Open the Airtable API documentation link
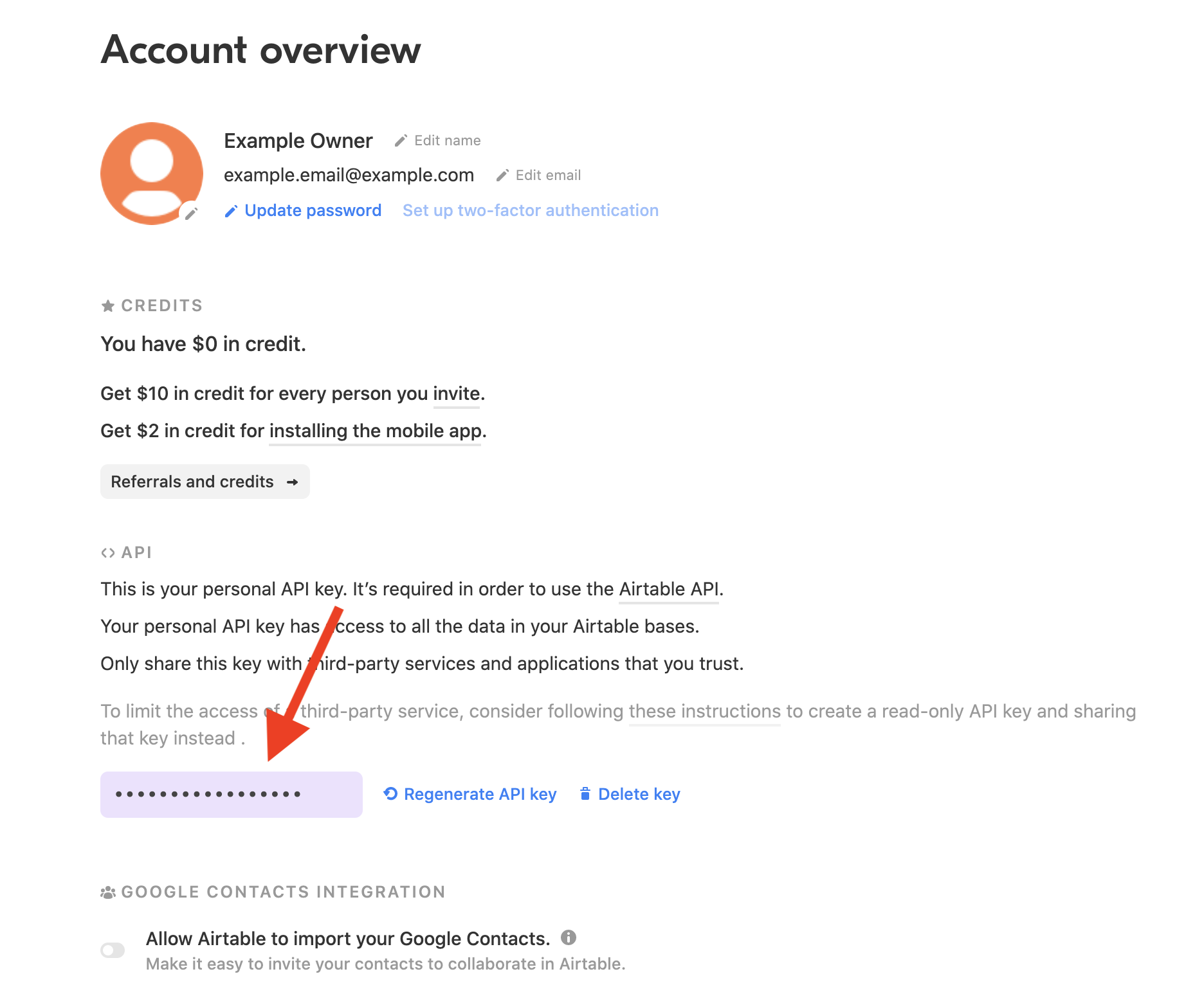 point(669,589)
